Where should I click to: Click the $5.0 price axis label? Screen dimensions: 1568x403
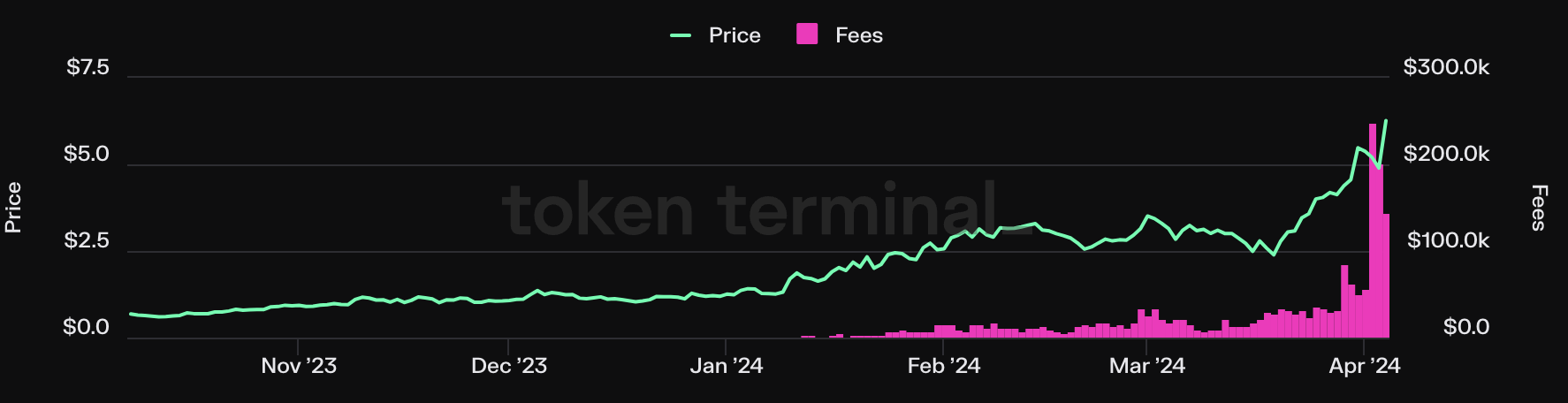[86, 154]
